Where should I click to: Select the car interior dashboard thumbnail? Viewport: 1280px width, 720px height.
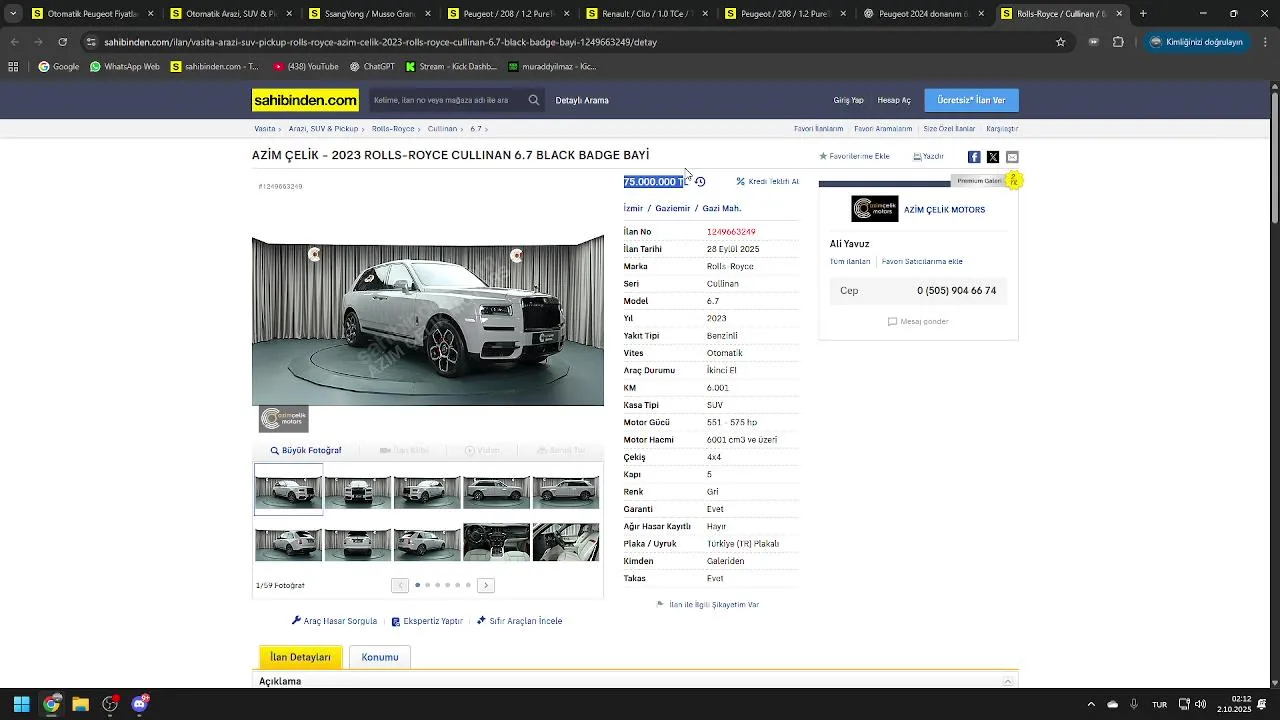coord(496,543)
